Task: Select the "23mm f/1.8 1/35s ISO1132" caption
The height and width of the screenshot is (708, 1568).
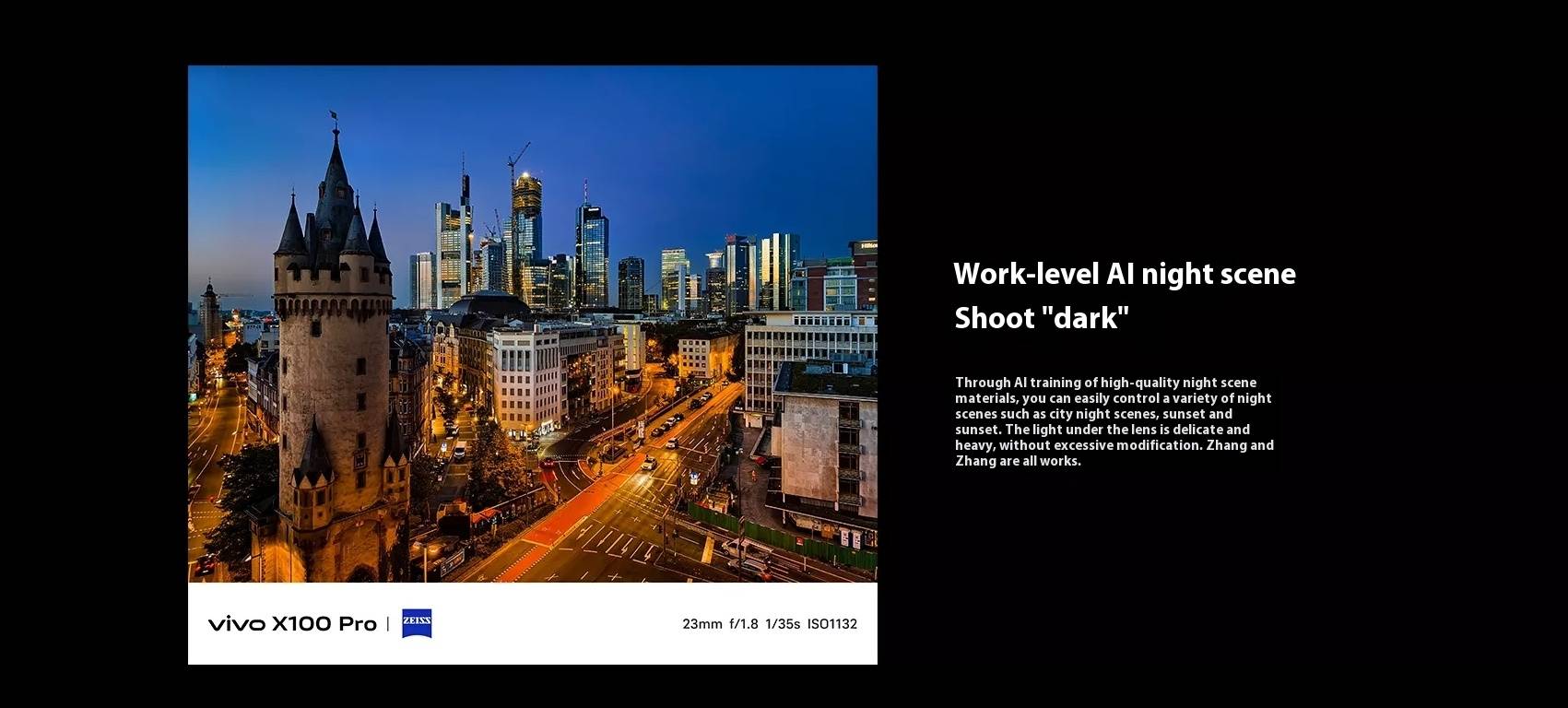Action: click(770, 624)
